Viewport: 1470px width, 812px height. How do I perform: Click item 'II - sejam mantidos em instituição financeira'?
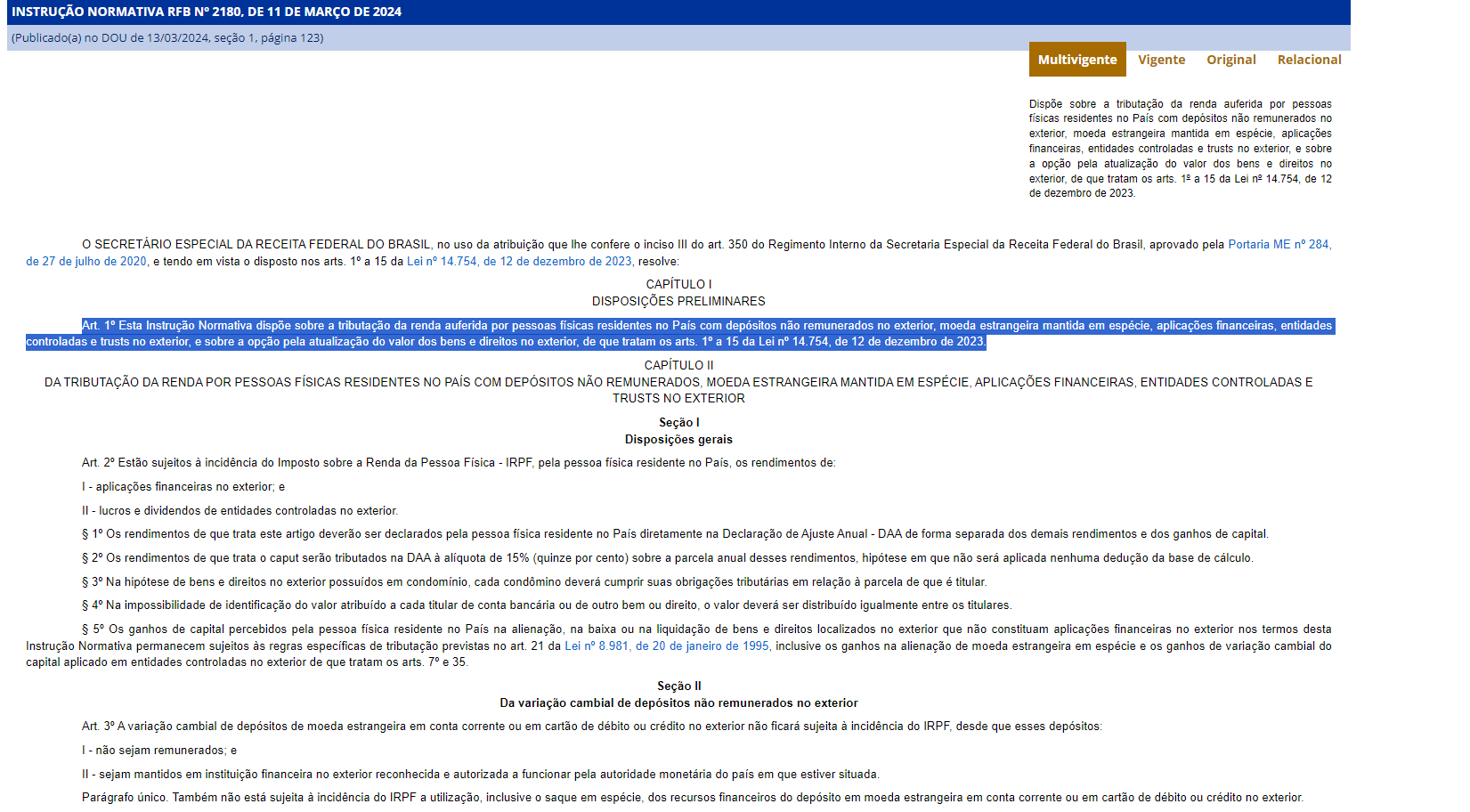pyautogui.click(x=481, y=774)
